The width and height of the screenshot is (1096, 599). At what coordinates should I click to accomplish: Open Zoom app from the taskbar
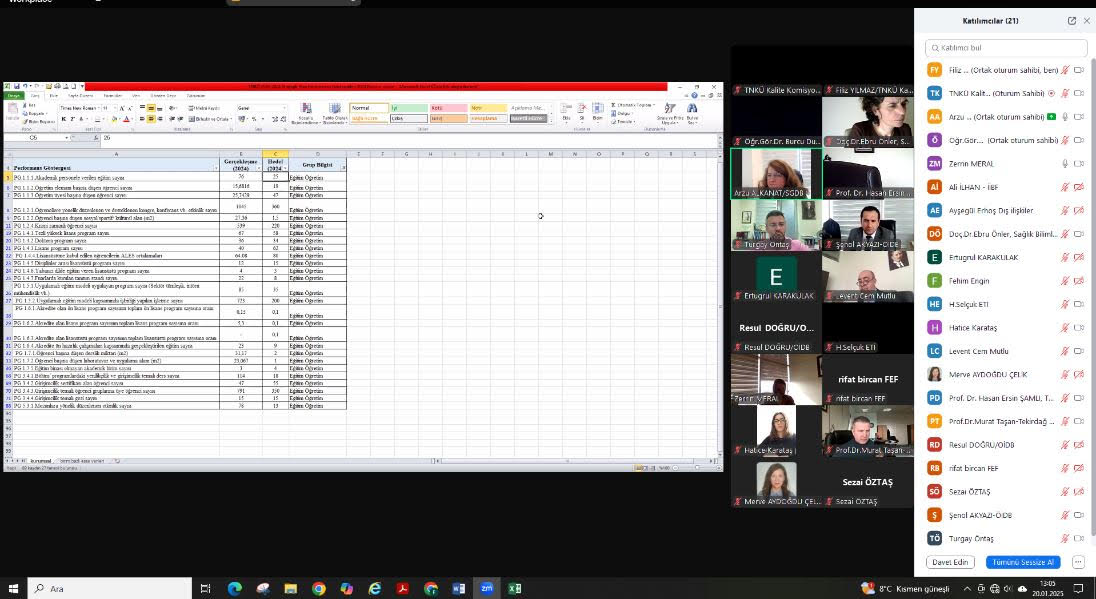click(x=486, y=589)
